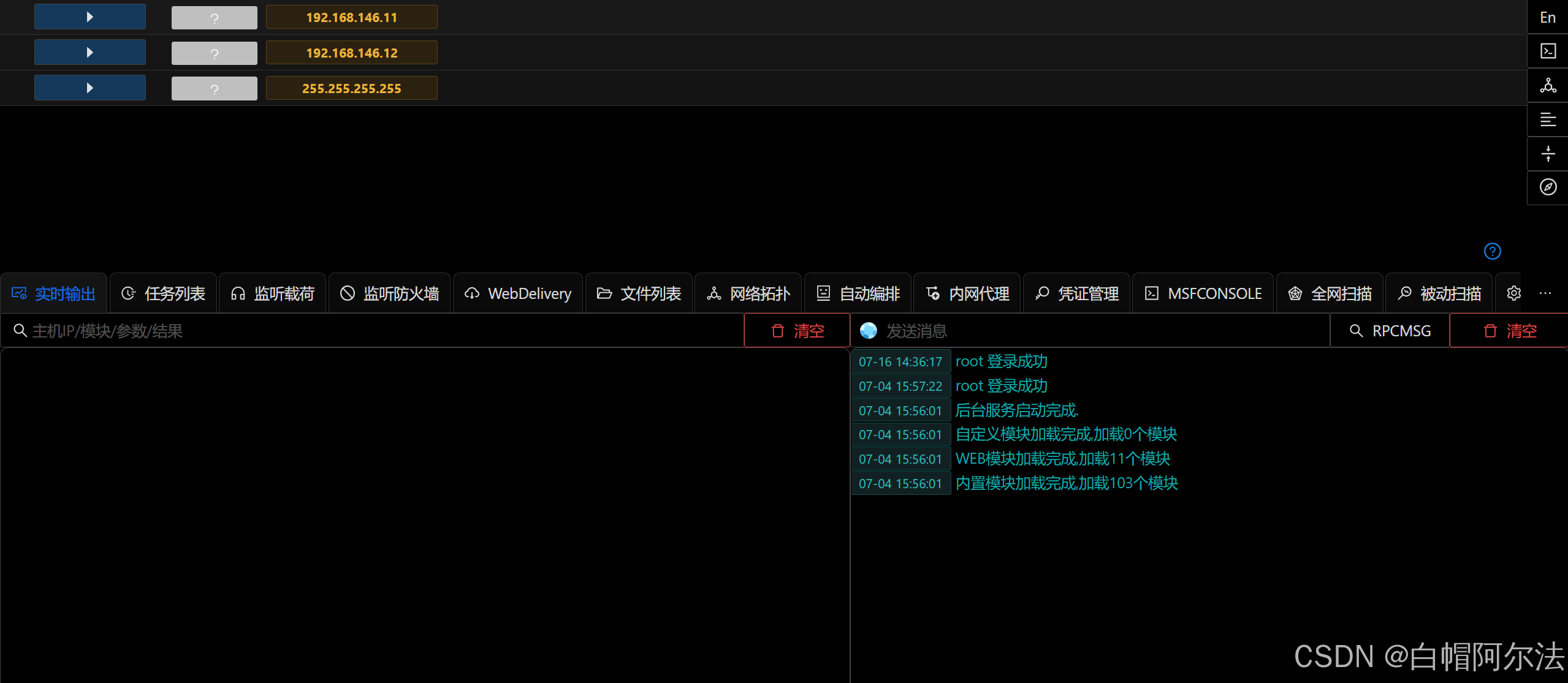Click unknown OS tag for 255.255.255.255
This screenshot has height=683, width=1568.
click(215, 89)
